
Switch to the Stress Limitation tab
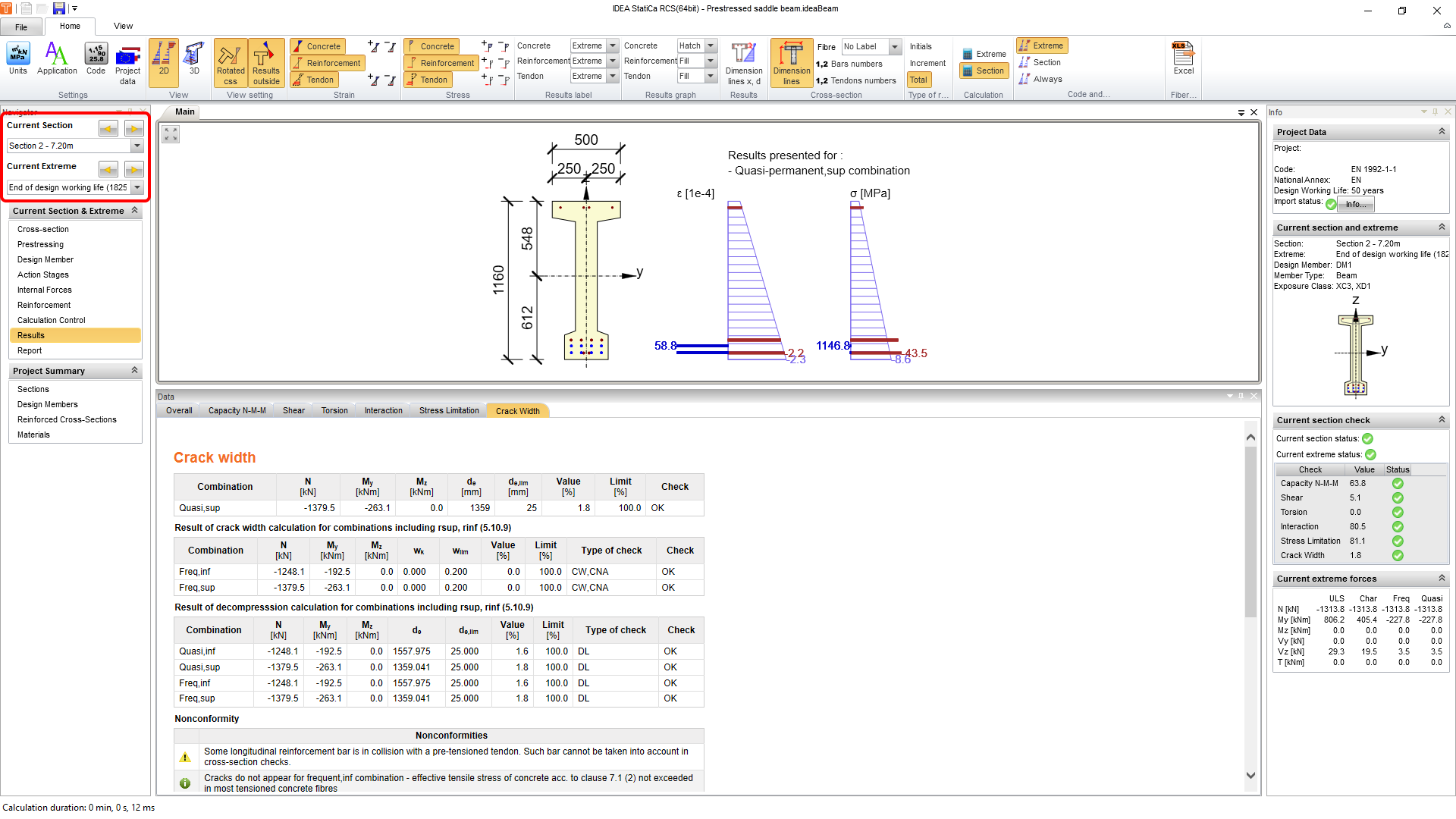coord(449,411)
